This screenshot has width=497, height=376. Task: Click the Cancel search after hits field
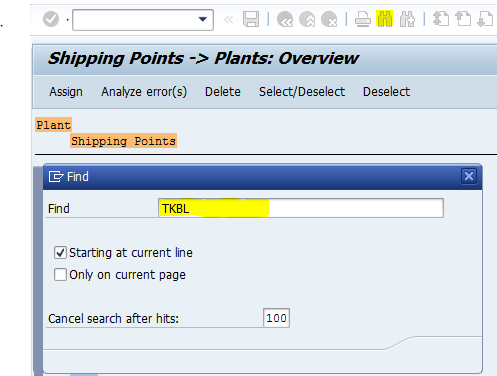[x=276, y=318]
